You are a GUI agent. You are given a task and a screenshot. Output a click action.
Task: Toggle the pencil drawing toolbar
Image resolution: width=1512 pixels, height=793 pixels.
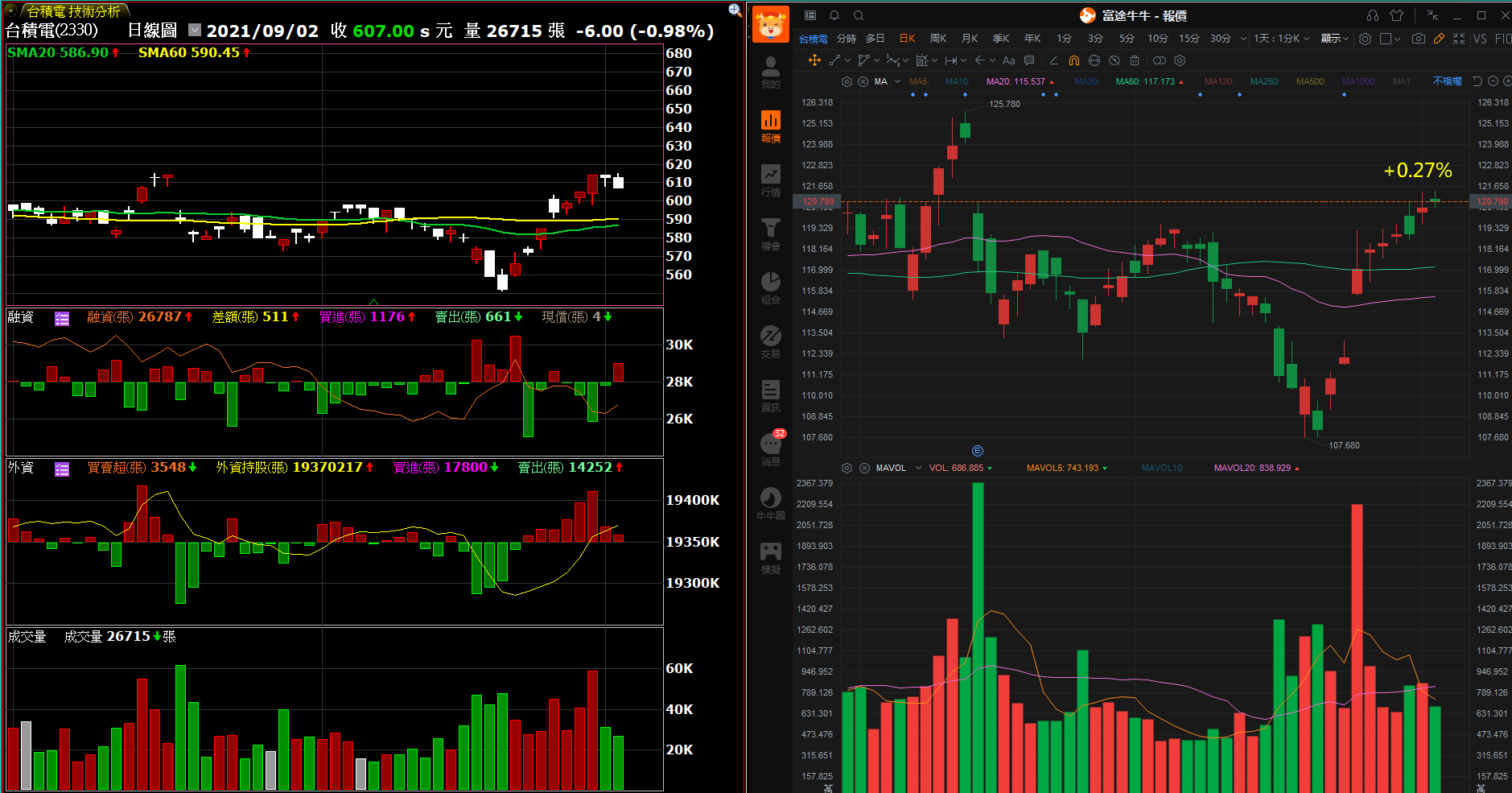[x=1439, y=39]
